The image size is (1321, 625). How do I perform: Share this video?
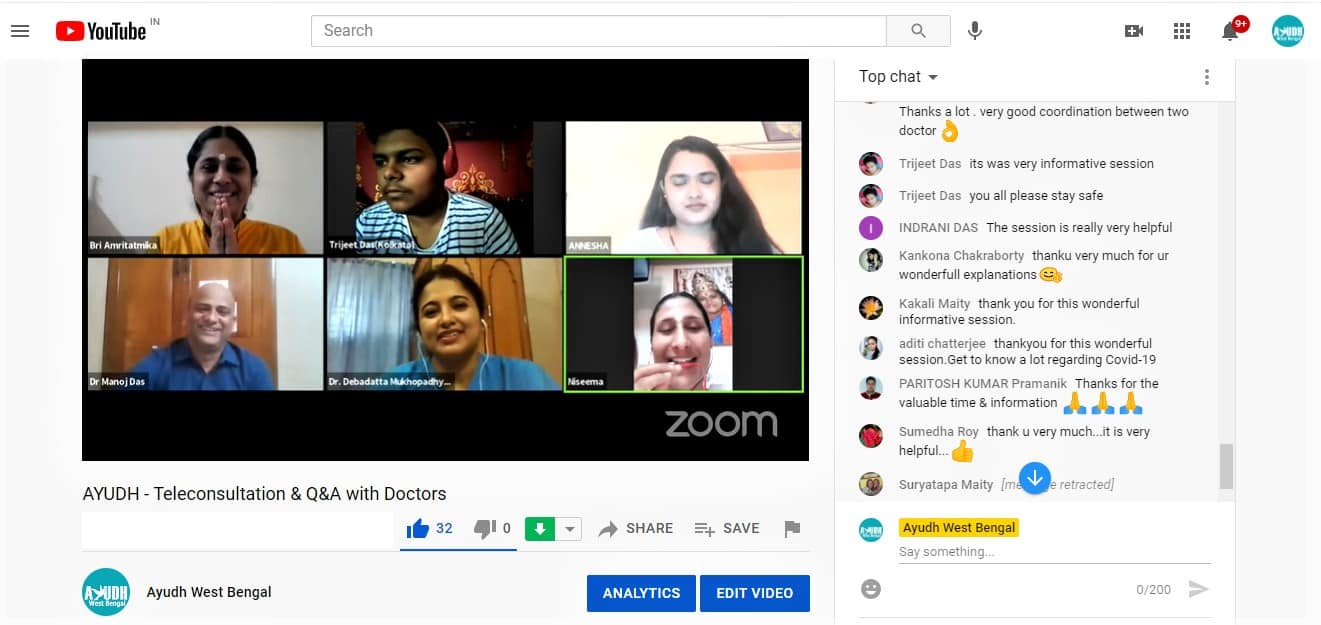(636, 529)
